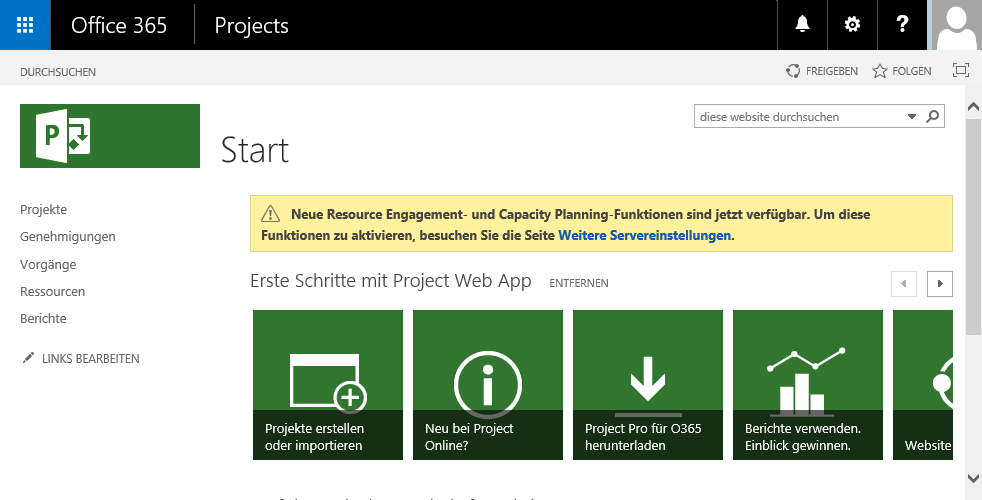Image resolution: width=982 pixels, height=500 pixels.
Task: Click 'Erste Schritte mit Project Web App' heading
Action: coord(391,281)
